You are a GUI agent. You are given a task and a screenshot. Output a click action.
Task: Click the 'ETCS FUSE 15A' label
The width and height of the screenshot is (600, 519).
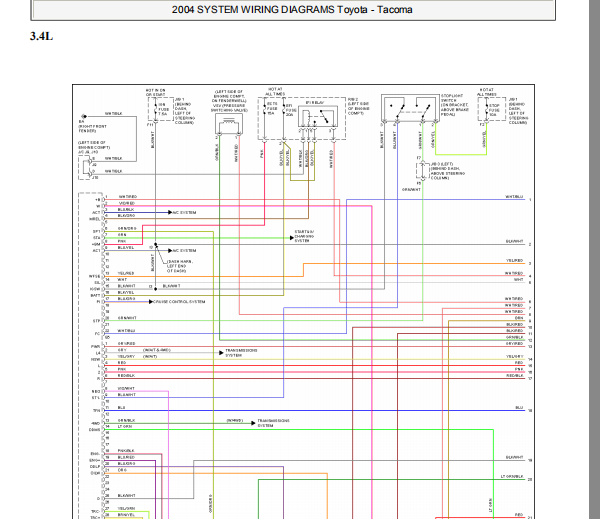(272, 109)
